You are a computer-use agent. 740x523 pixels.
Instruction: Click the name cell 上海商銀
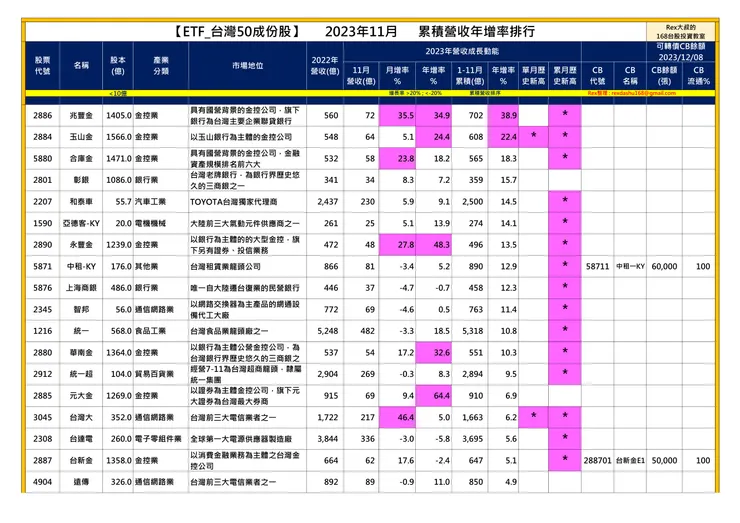pos(81,288)
